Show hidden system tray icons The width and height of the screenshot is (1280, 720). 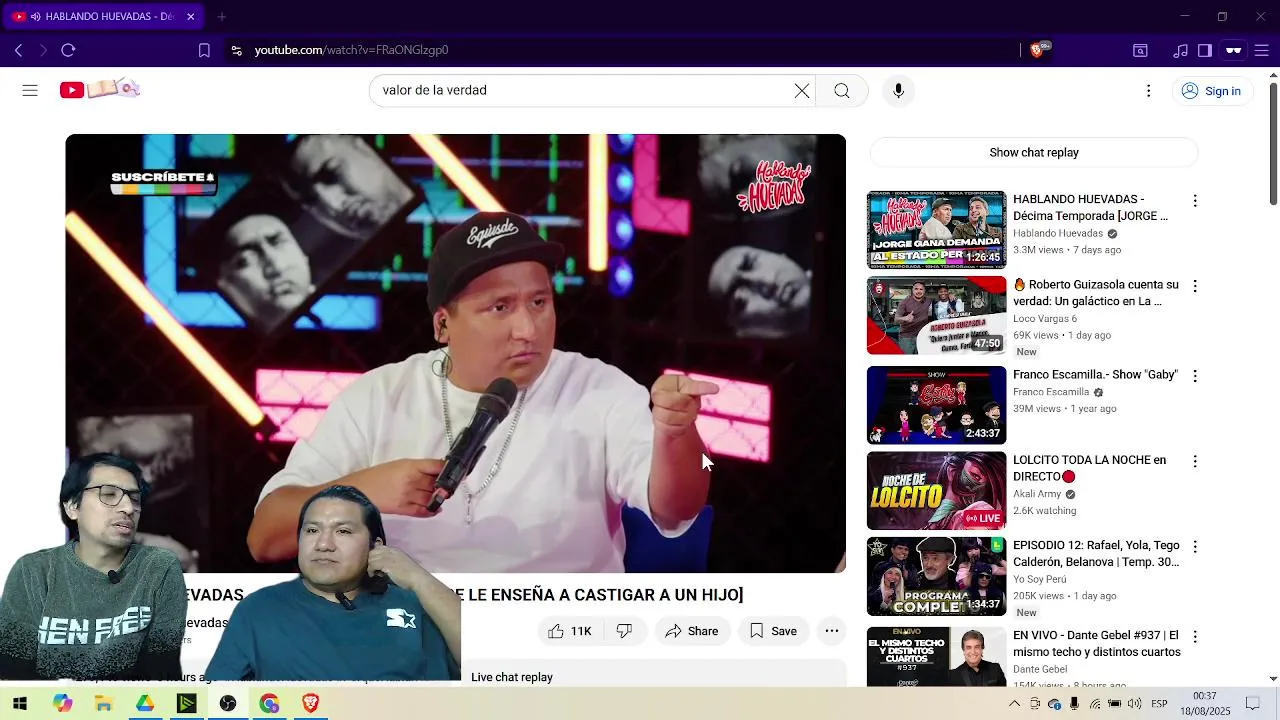(x=1014, y=704)
